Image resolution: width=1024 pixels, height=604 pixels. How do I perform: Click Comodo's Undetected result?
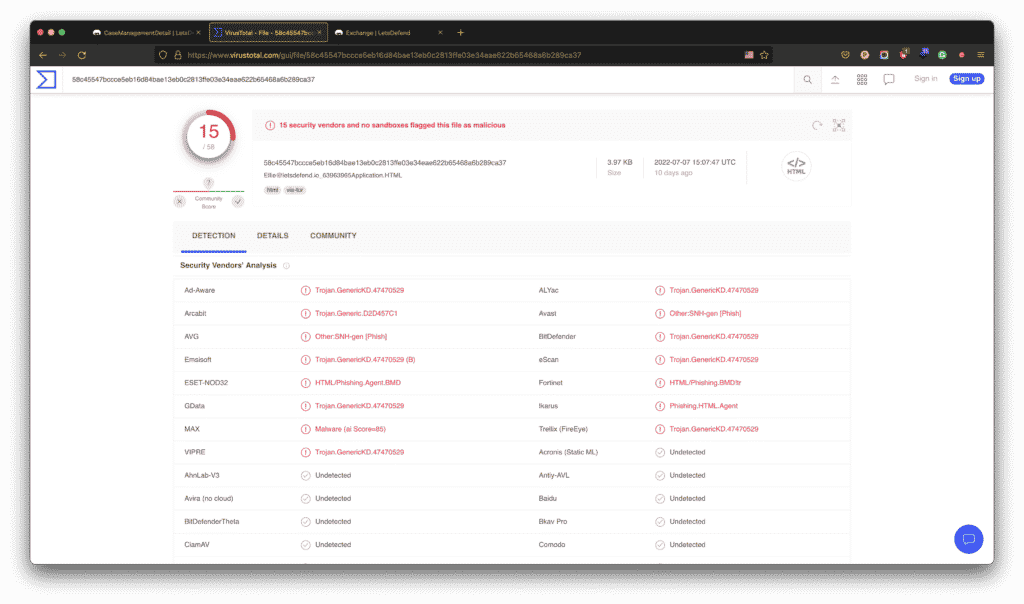pyautogui.click(x=687, y=545)
